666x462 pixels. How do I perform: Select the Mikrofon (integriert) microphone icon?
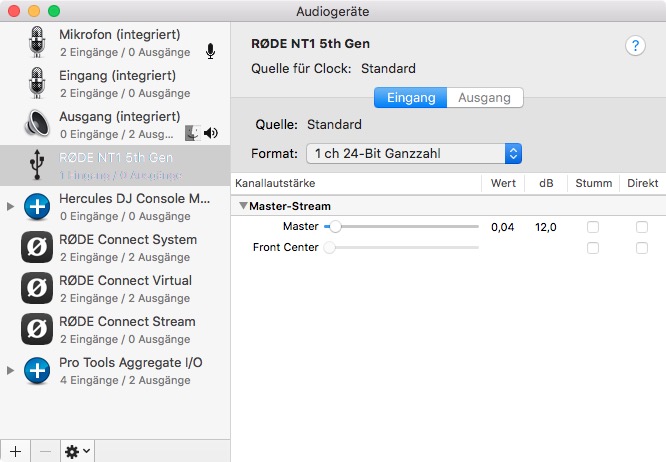point(37,42)
